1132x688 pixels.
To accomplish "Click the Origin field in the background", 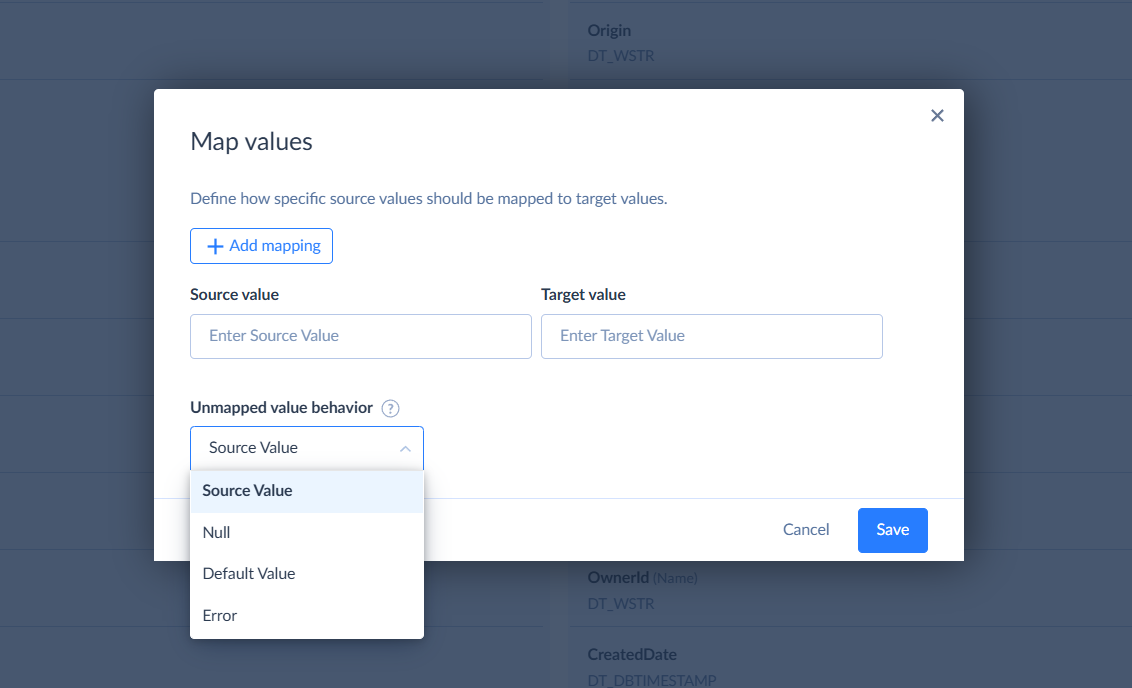I will (609, 31).
